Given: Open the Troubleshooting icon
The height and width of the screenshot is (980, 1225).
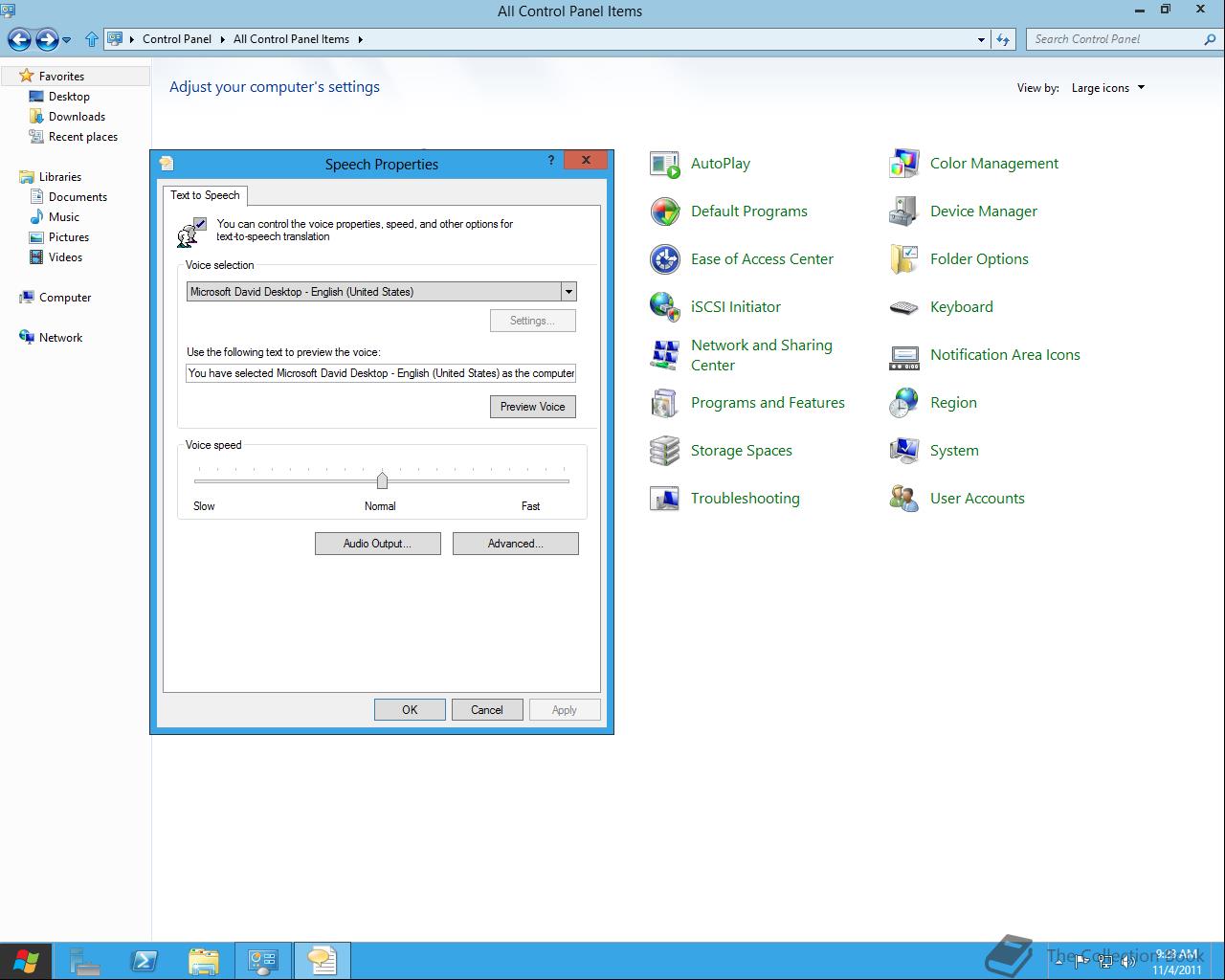Looking at the screenshot, I should point(664,499).
